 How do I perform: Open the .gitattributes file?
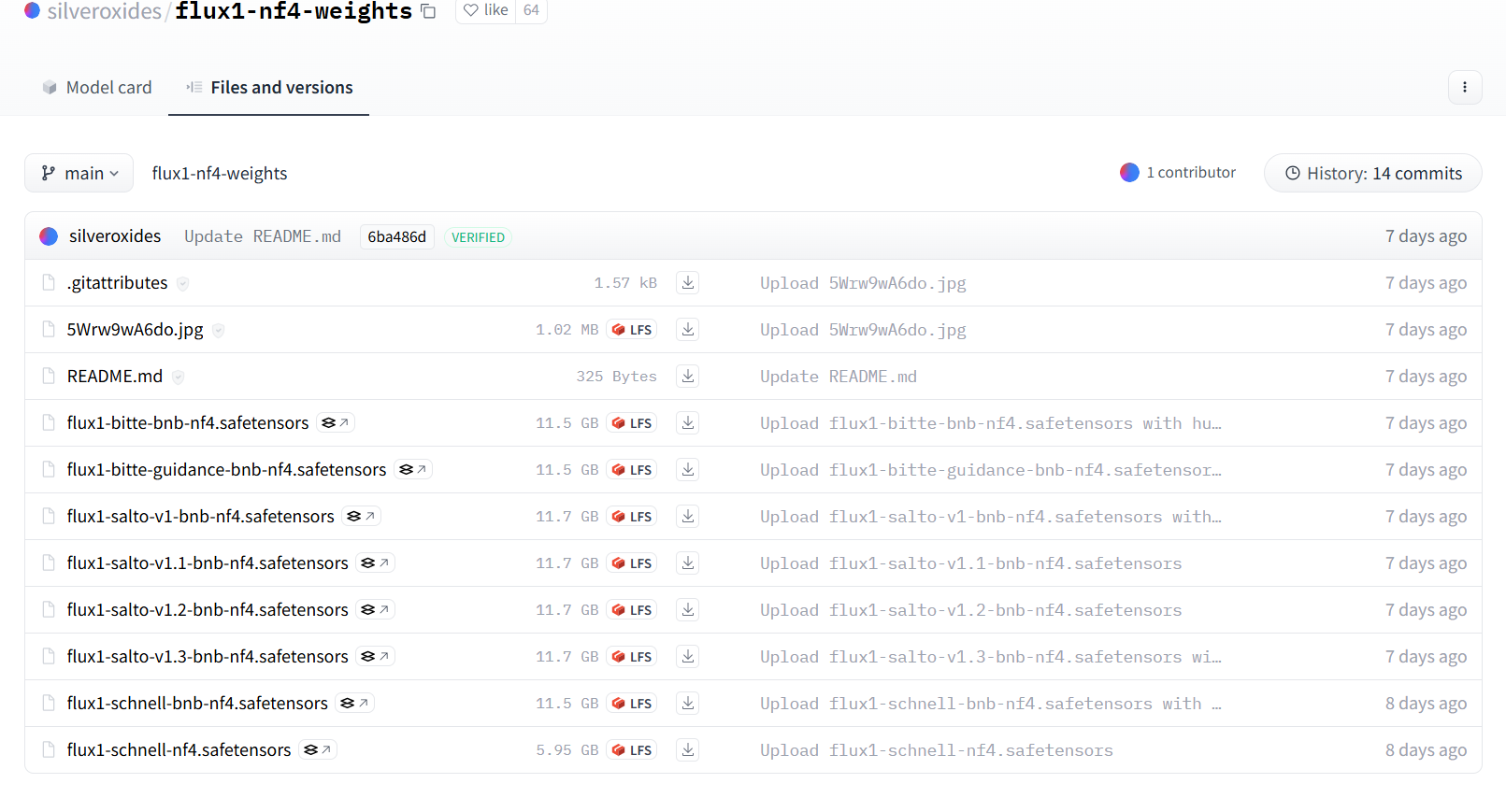click(118, 283)
